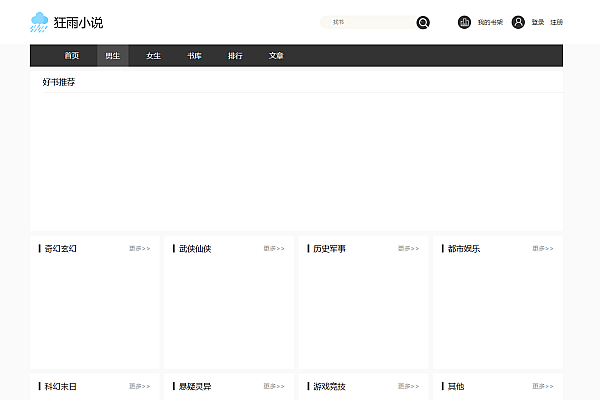
Task: Select the 男生 navigation tab
Action: point(113,56)
